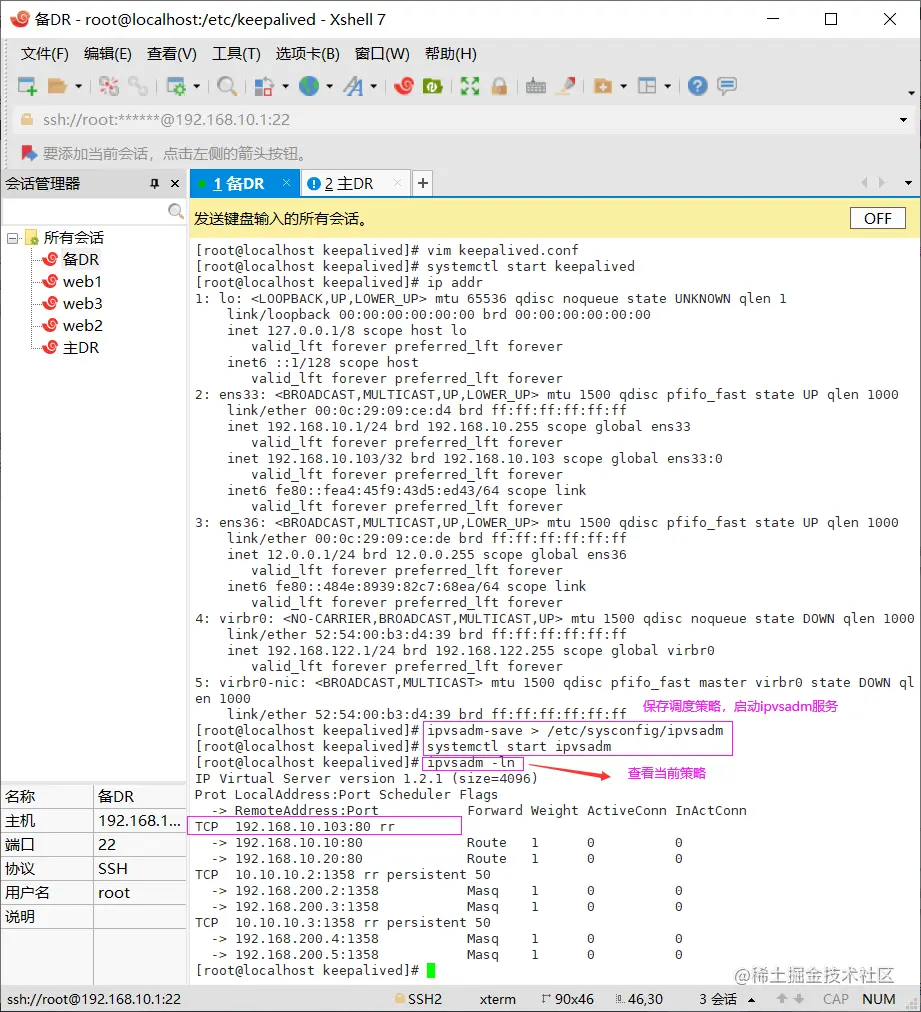
Task: Expand the Open Session dropdown arrow
Action: click(x=78, y=86)
